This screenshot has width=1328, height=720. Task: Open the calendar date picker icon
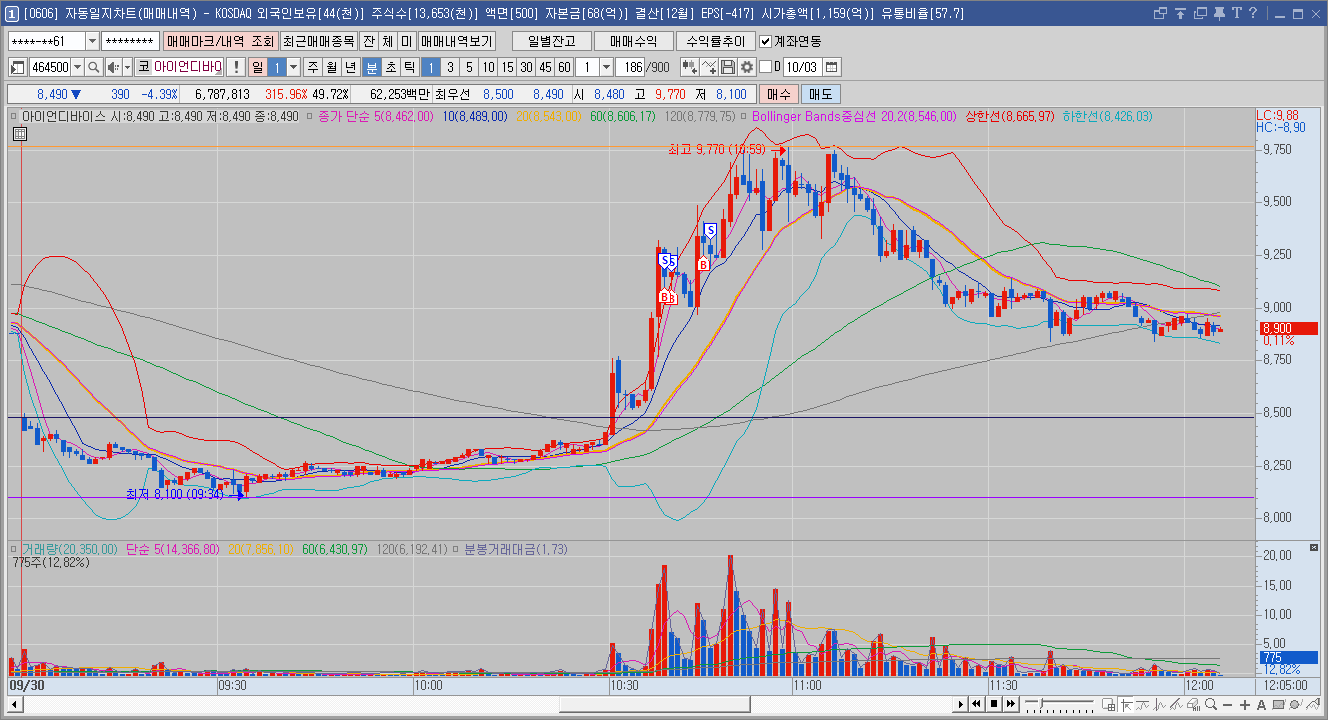coord(832,67)
